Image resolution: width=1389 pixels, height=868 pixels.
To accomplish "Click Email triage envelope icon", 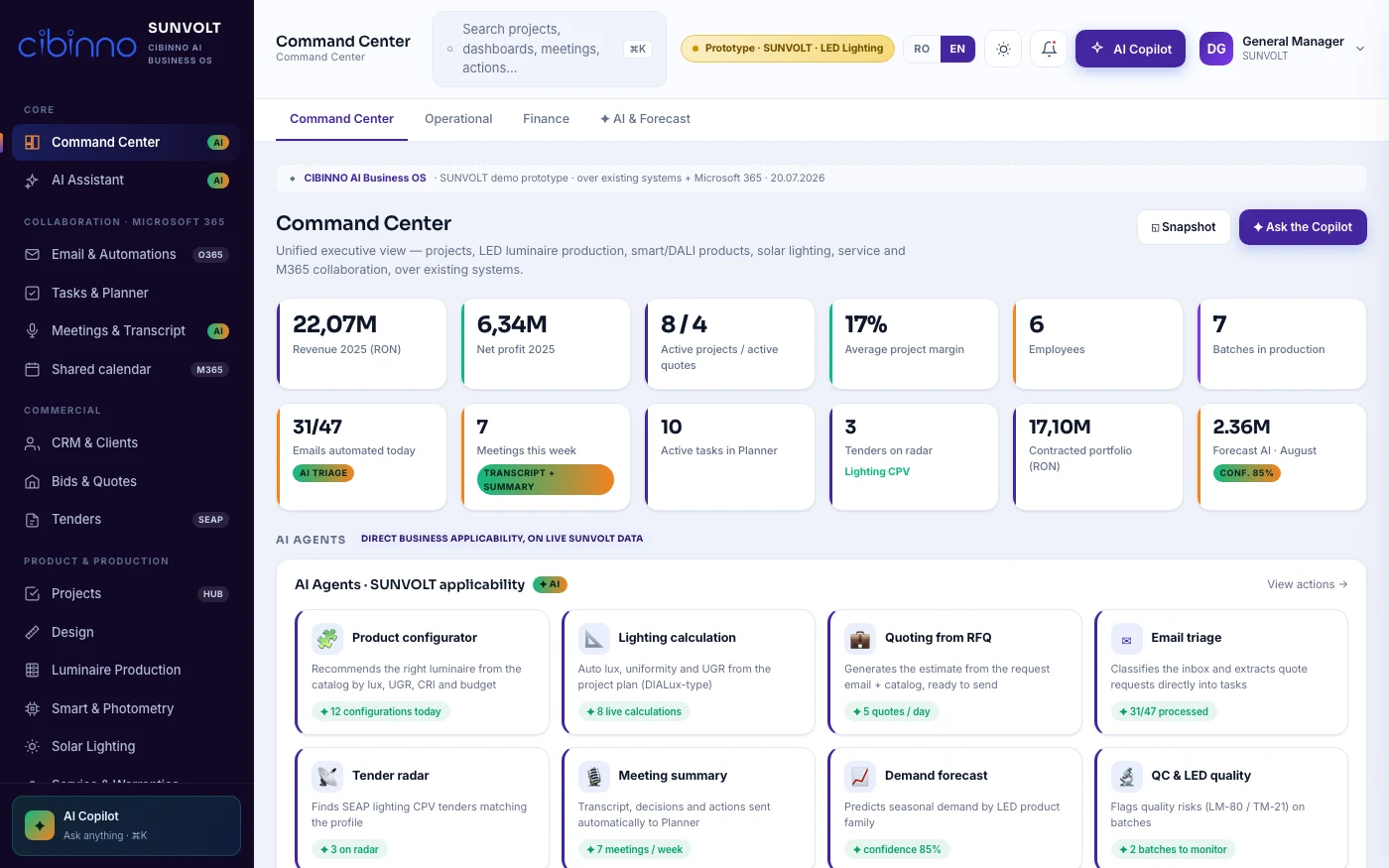I will 1127,639.
